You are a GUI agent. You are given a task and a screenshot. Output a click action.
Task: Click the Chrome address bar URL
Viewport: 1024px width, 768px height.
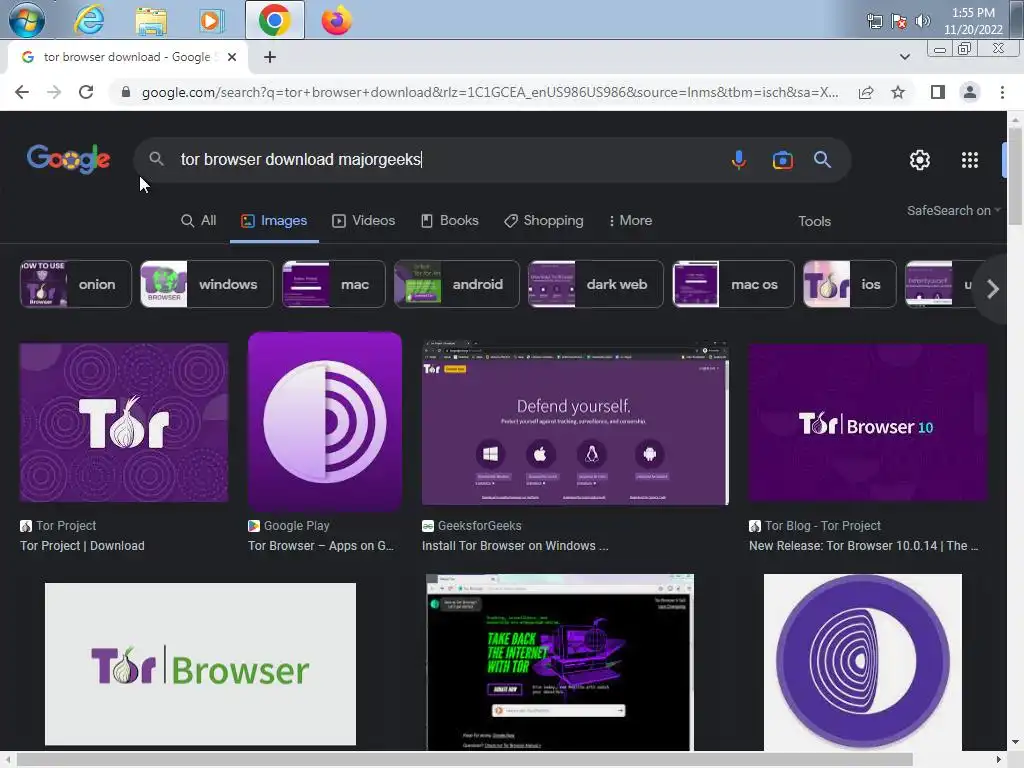(490, 92)
